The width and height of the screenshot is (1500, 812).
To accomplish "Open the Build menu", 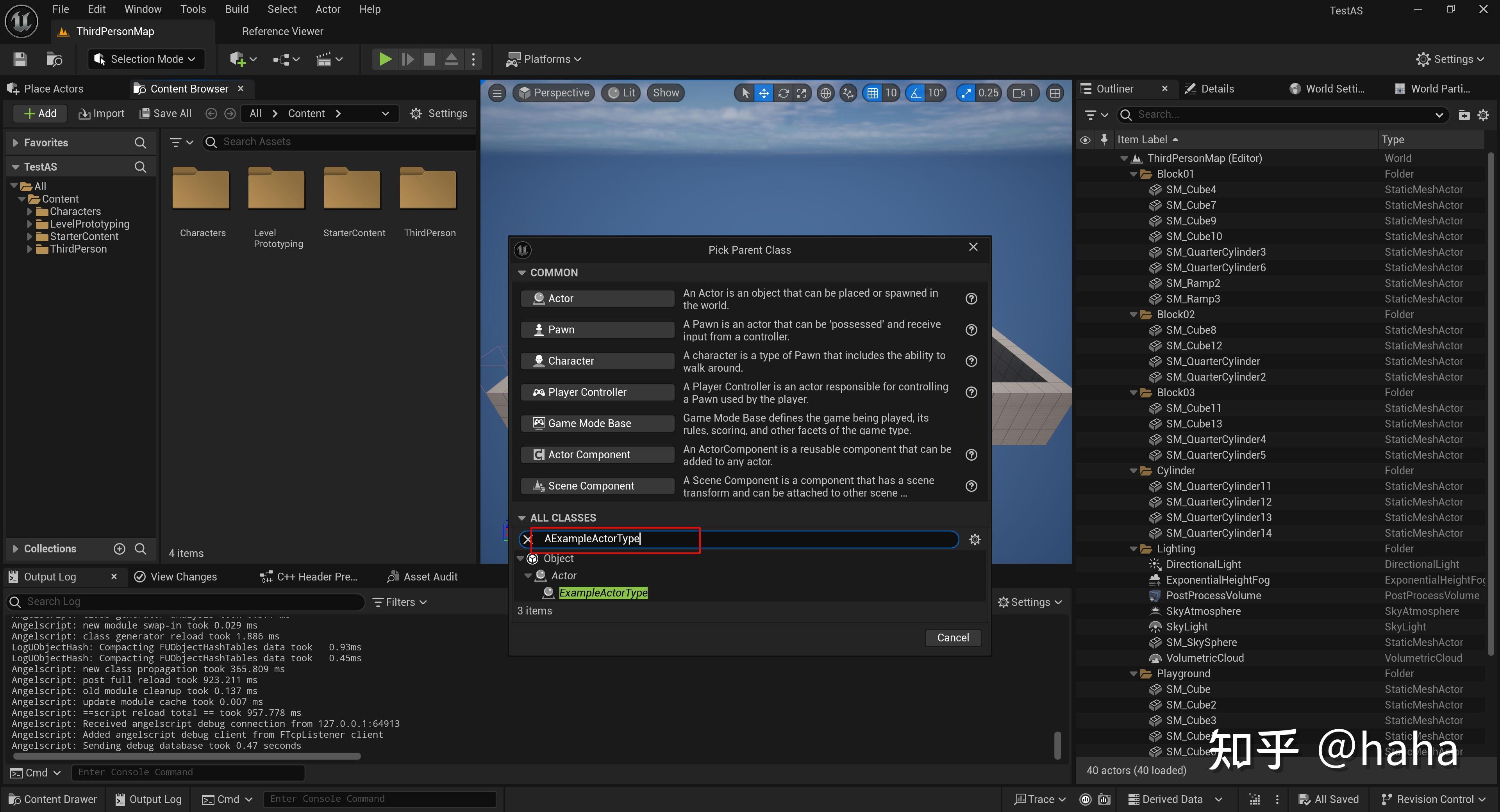I will [x=236, y=9].
